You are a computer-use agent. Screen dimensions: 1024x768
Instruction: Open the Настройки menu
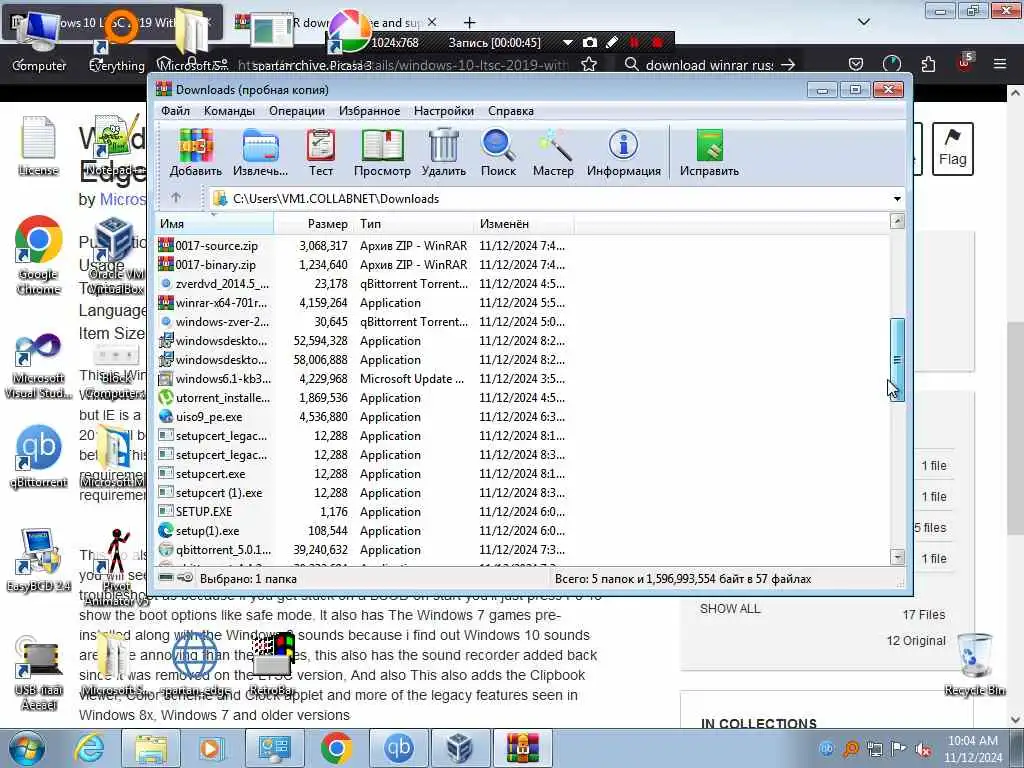point(444,111)
